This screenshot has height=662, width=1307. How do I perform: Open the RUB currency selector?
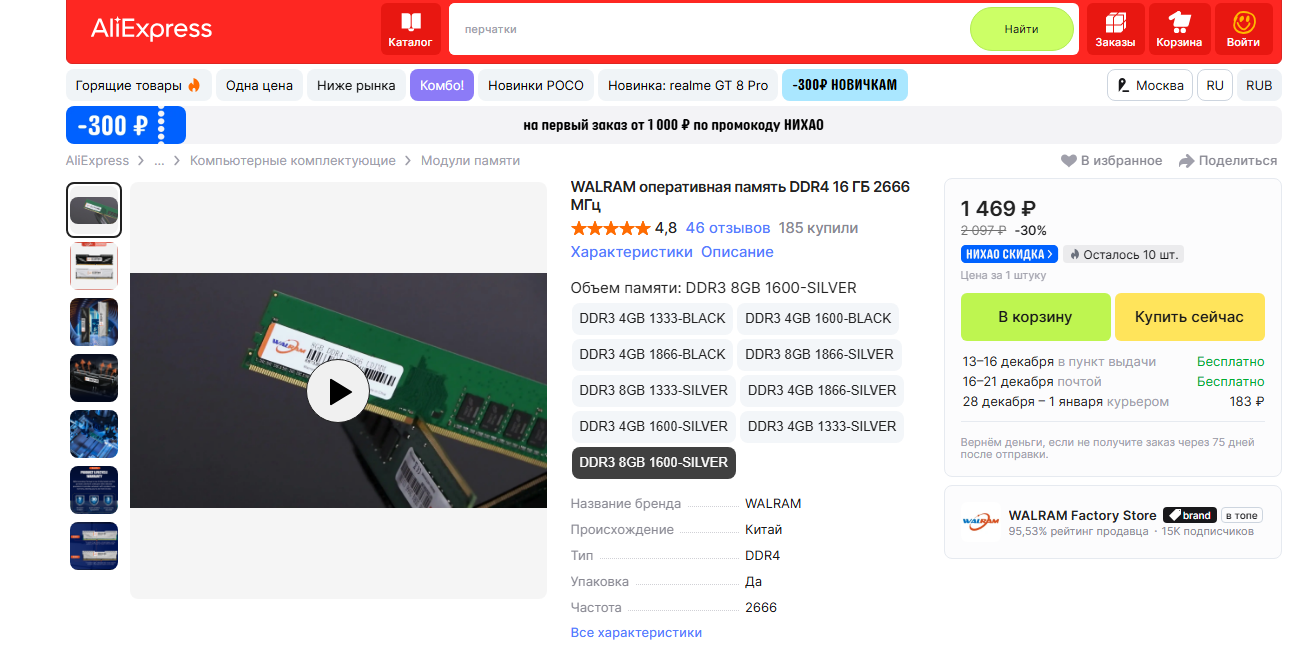(1259, 86)
